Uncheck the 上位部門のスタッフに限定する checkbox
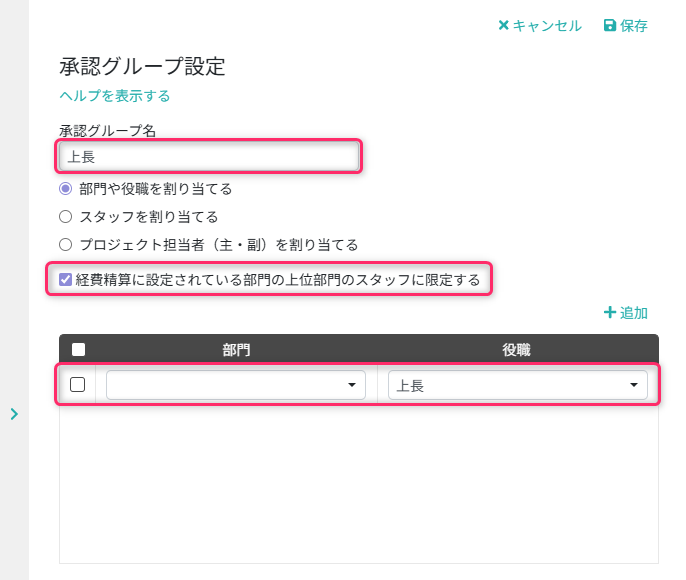 tap(66, 280)
